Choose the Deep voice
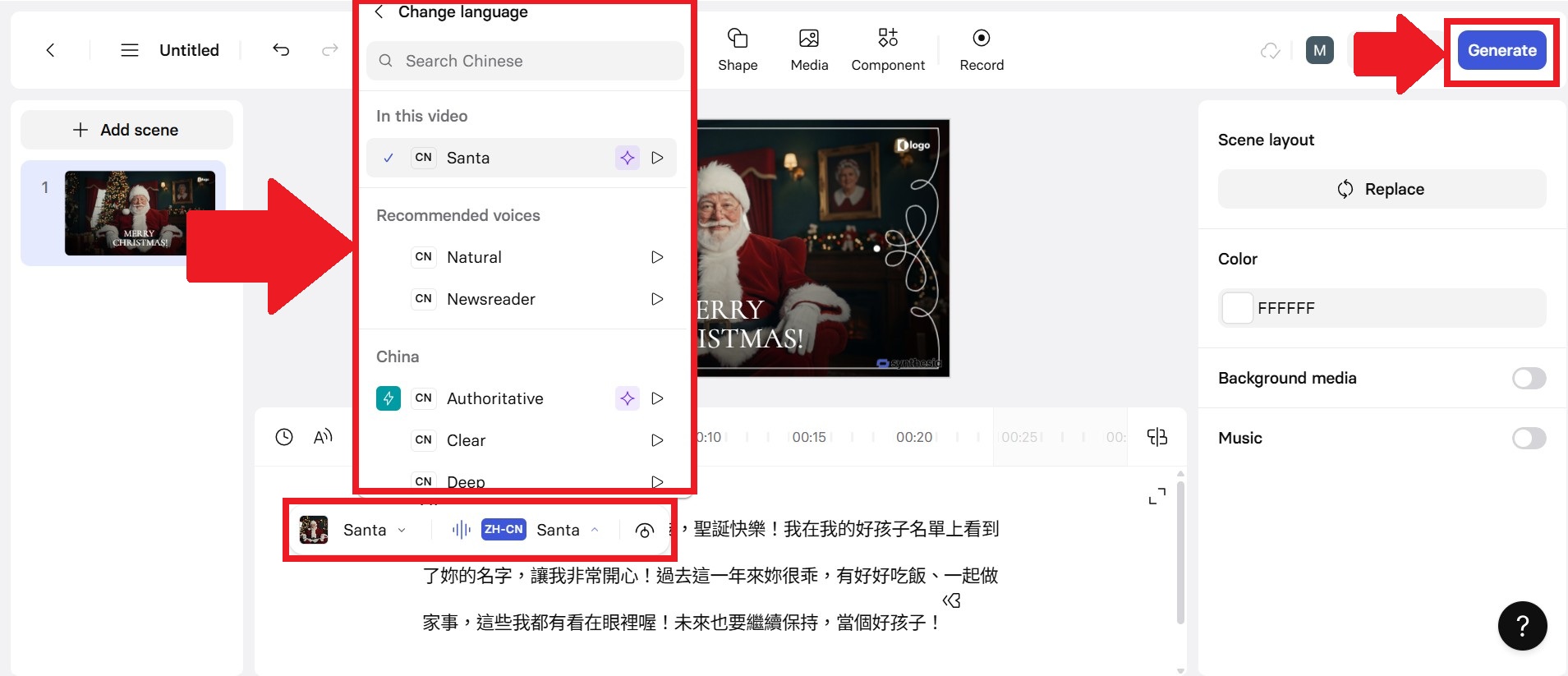Image resolution: width=1568 pixels, height=676 pixels. (x=522, y=481)
